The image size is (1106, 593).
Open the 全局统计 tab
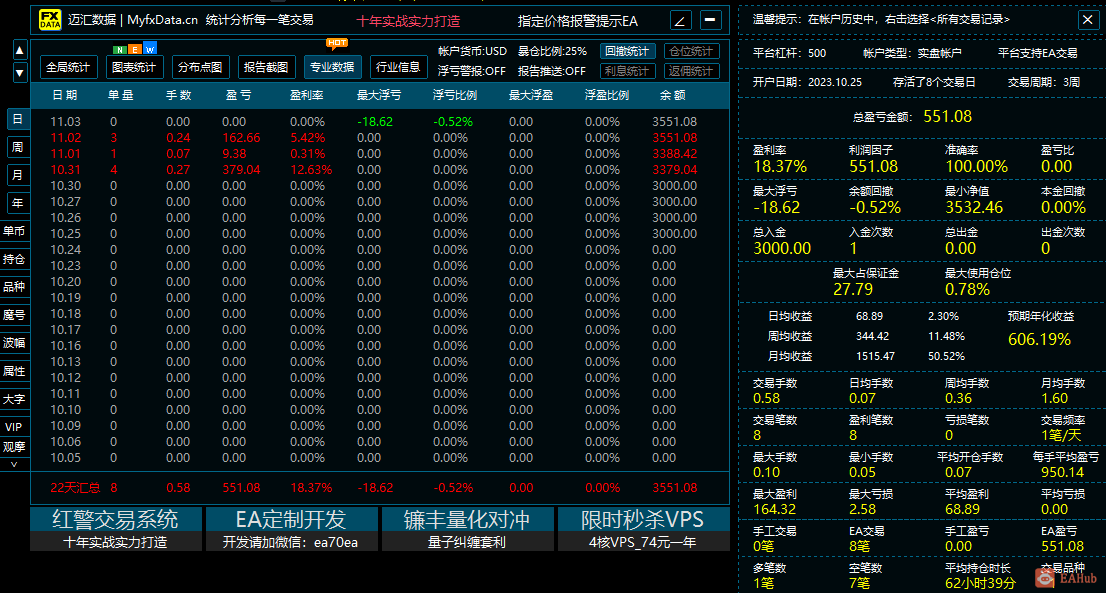(x=68, y=67)
